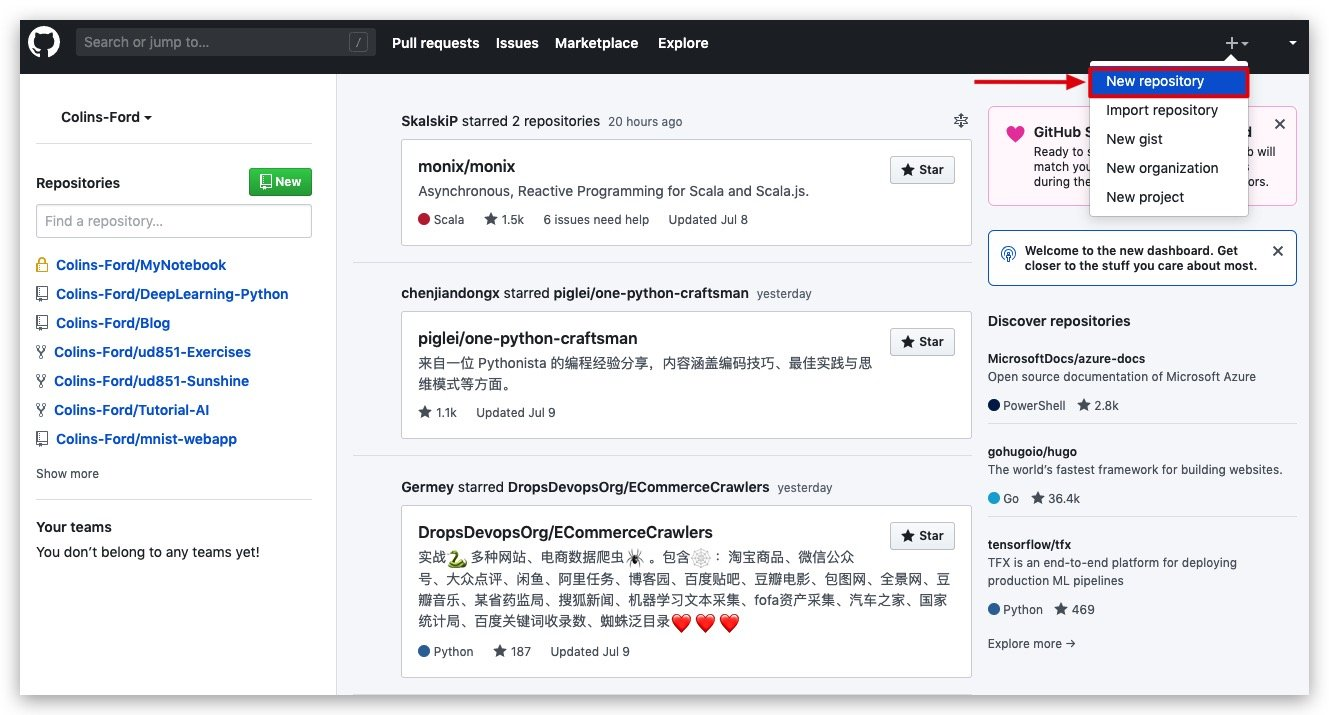Click the PowerShell language label

(x=1034, y=405)
